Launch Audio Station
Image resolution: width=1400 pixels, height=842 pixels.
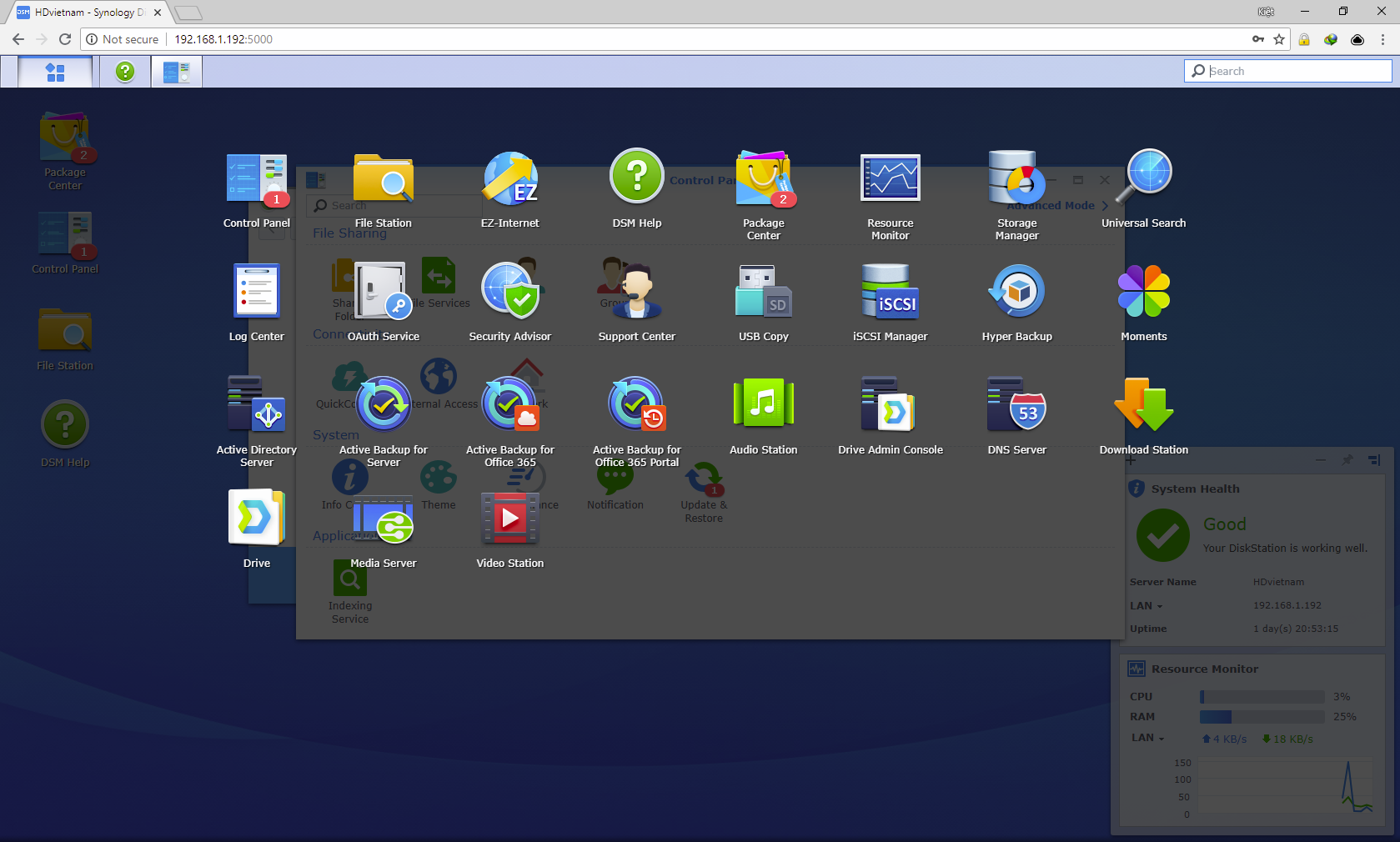coord(764,415)
